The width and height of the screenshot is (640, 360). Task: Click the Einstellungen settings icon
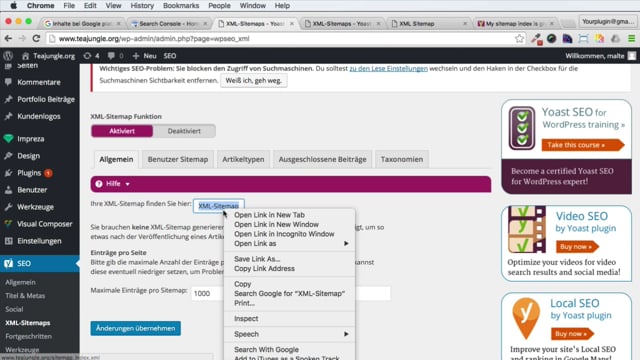pos(8,241)
